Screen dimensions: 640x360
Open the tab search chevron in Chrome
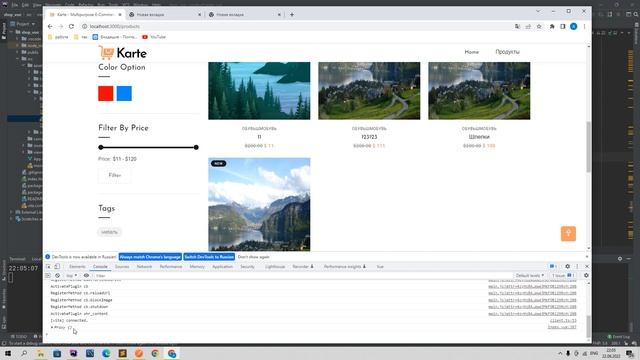[538, 11]
